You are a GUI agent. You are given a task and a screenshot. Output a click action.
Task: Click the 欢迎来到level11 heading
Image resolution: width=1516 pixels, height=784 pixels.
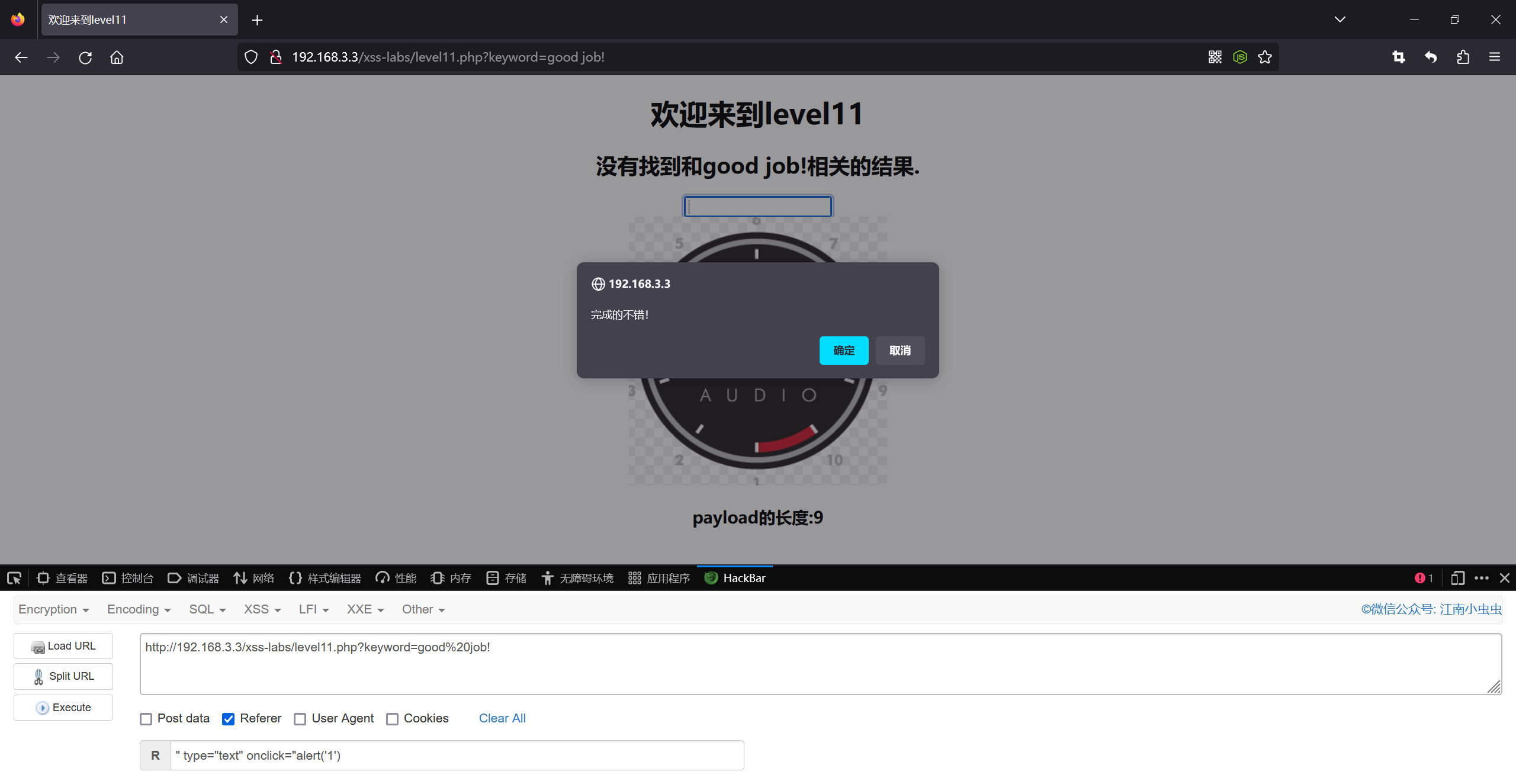tap(757, 114)
